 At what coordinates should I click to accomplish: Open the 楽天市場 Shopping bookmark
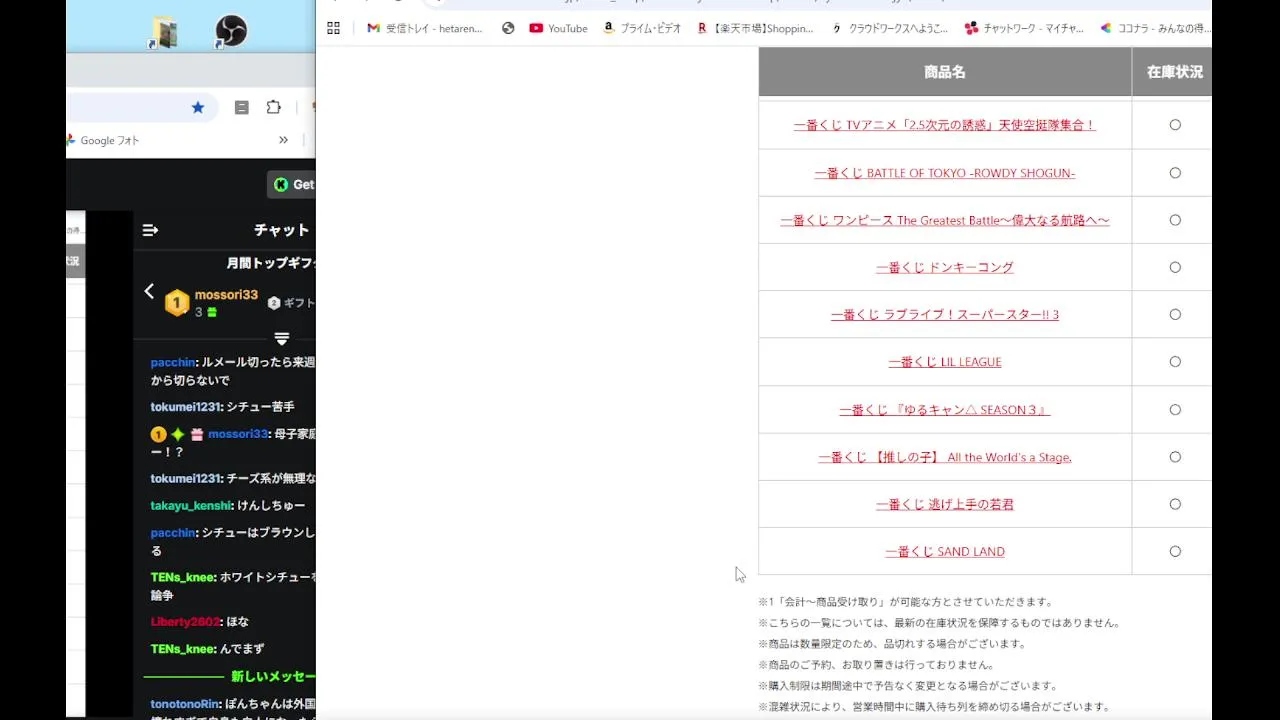point(756,28)
